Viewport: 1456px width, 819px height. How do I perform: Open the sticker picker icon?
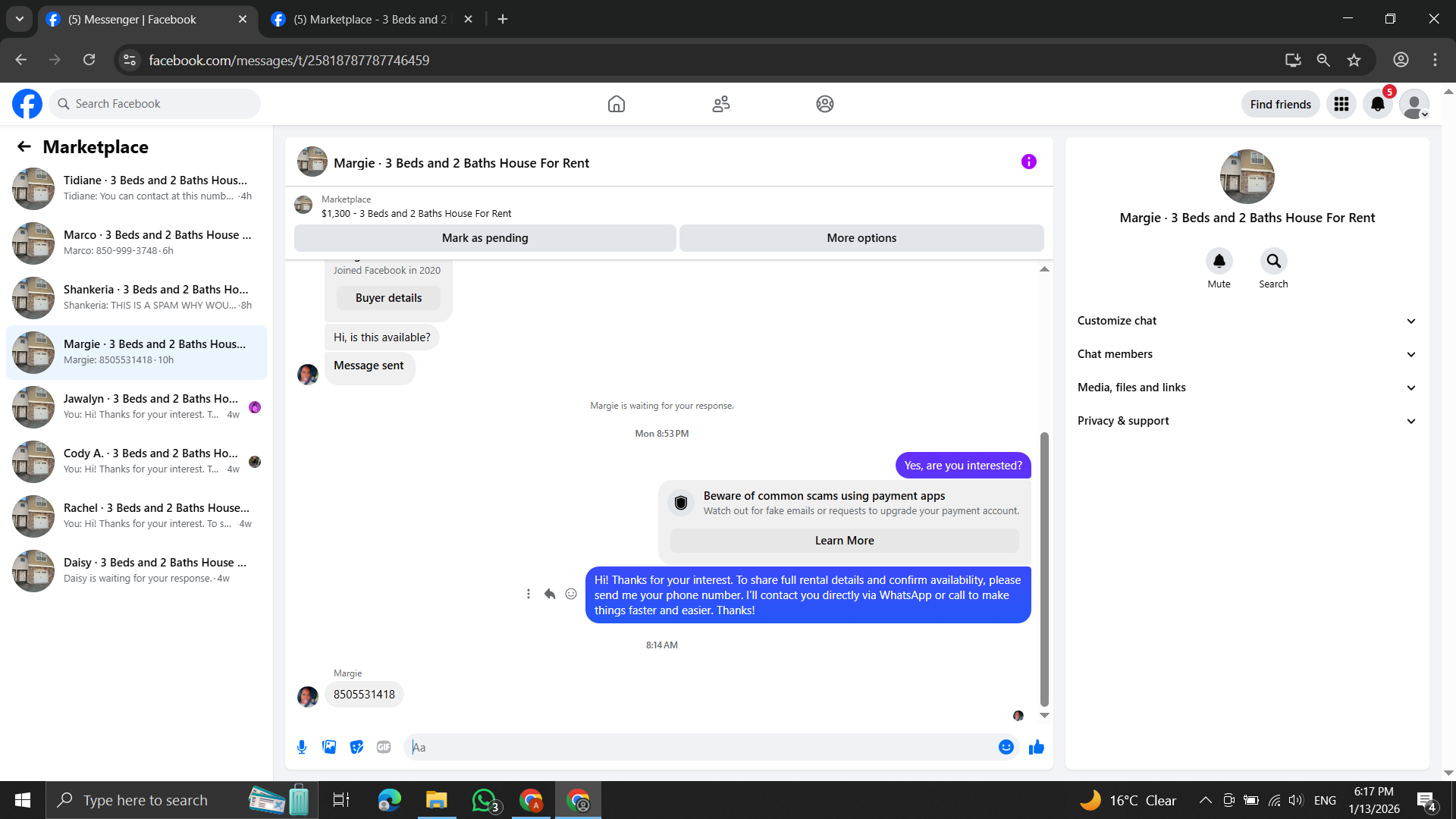[356, 747]
